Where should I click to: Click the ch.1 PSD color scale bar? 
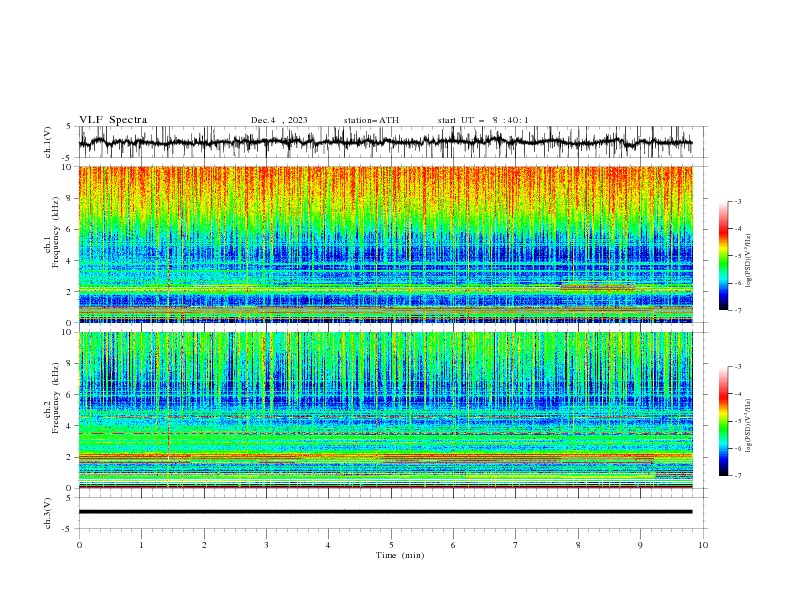(723, 256)
